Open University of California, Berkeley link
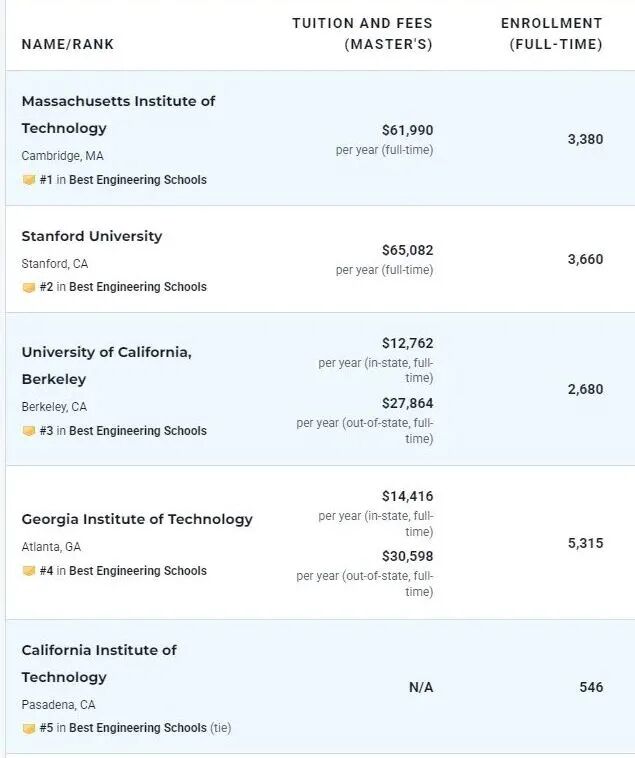The image size is (635, 758). point(107,365)
